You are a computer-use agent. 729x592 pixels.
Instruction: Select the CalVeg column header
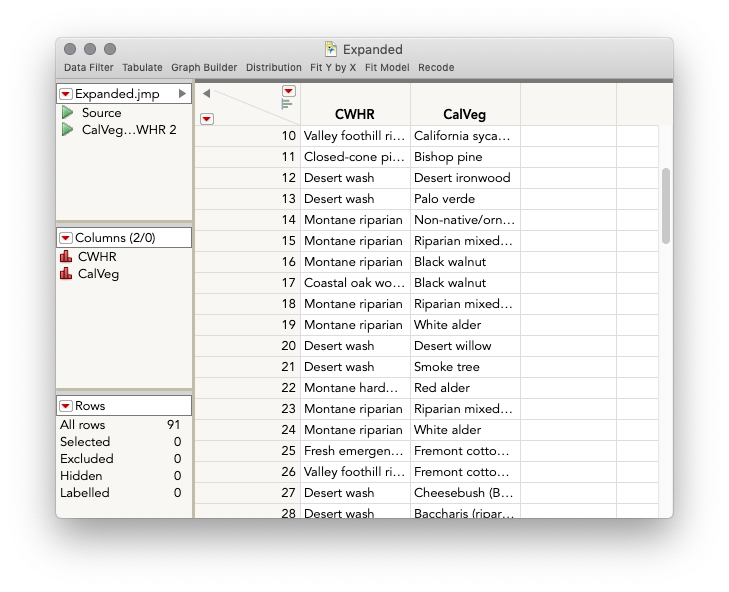[x=465, y=114]
